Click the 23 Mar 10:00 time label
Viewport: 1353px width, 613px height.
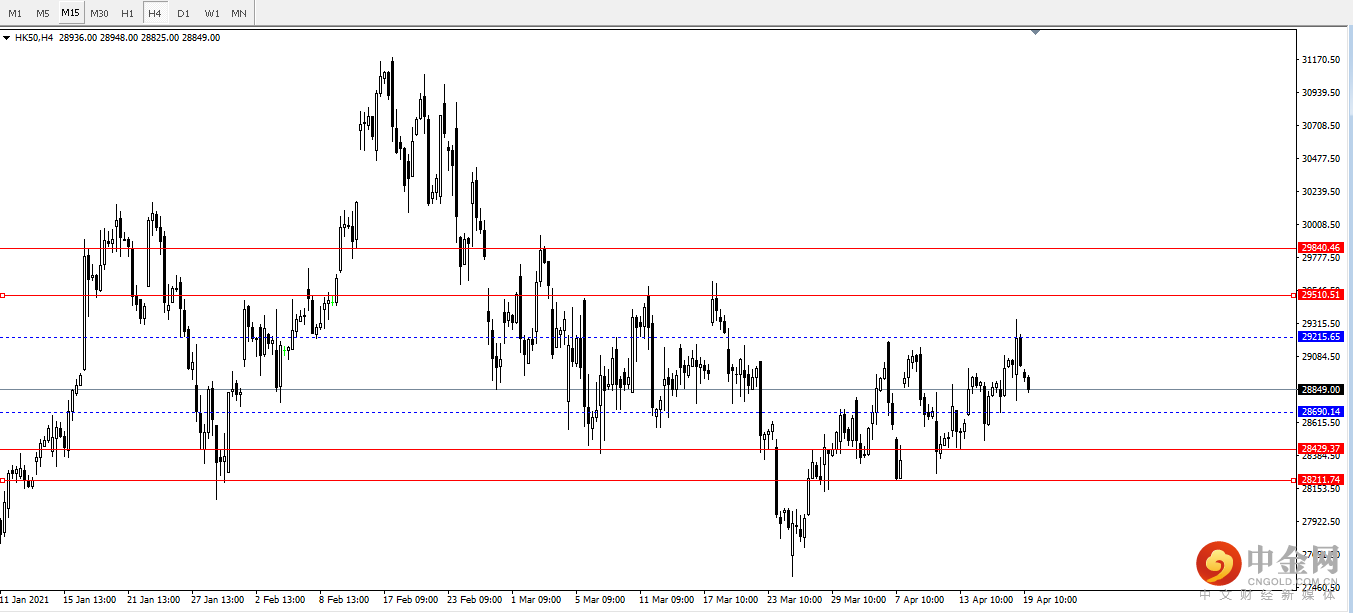click(x=794, y=600)
